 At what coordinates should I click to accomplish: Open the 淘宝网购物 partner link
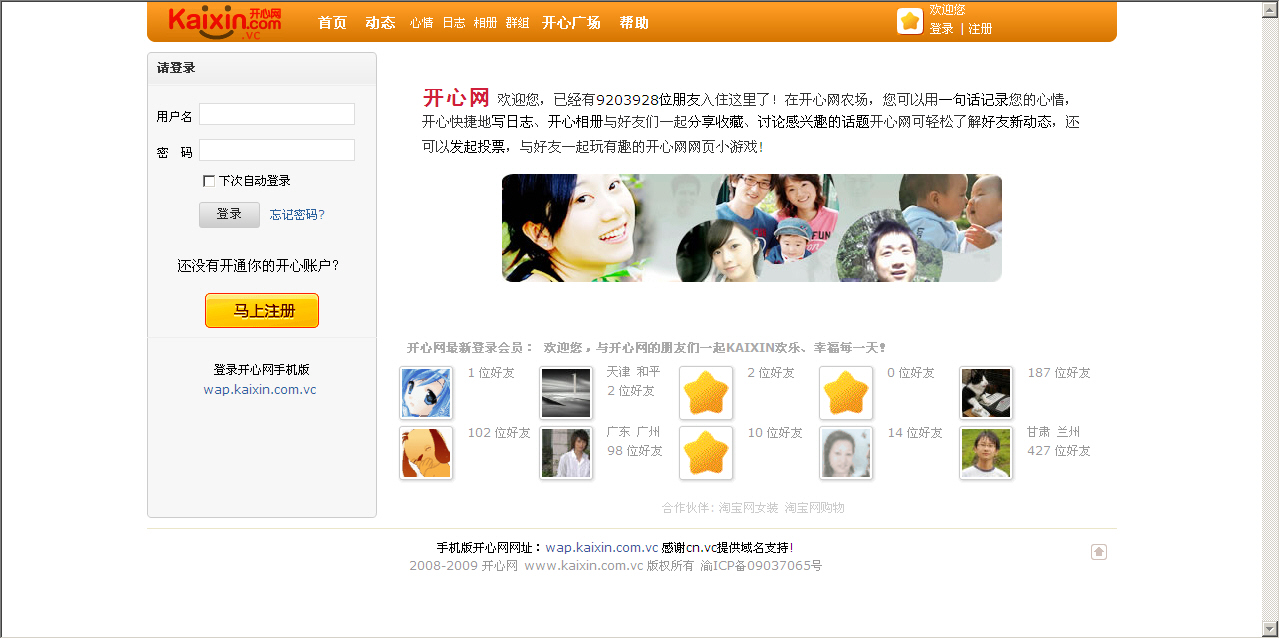[815, 508]
